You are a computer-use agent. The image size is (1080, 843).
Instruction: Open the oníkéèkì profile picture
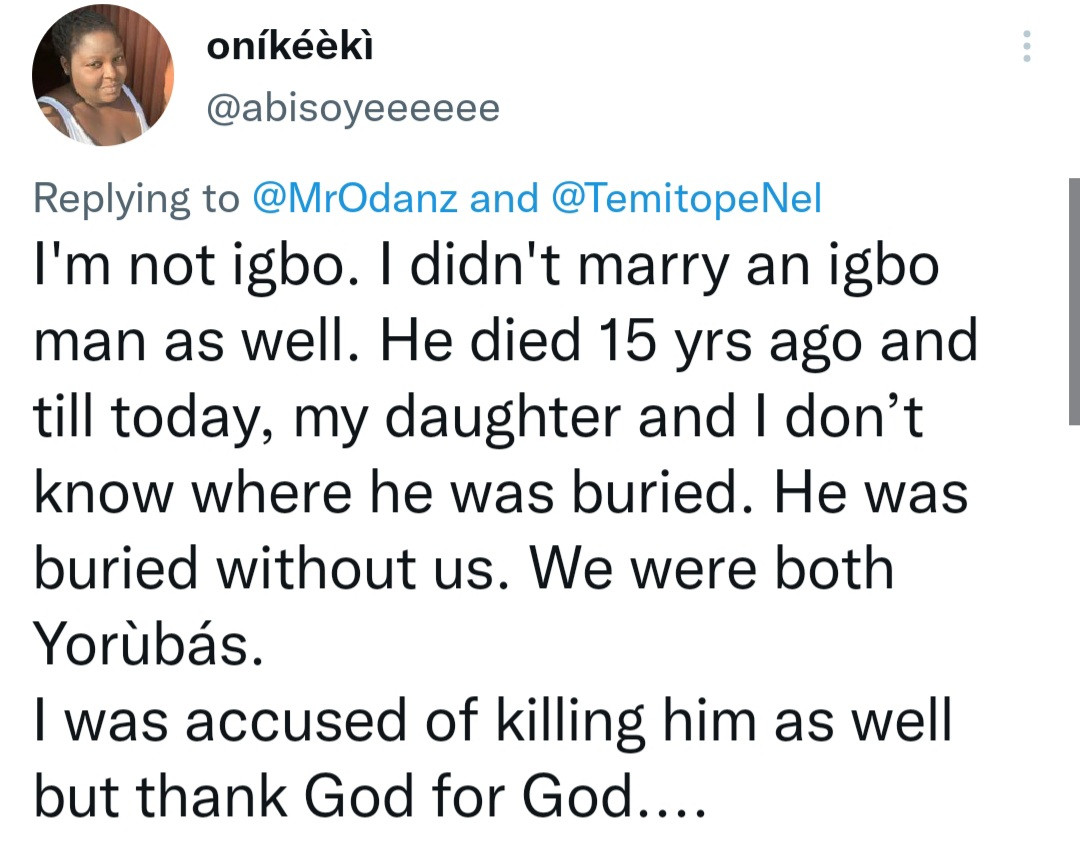pos(103,75)
